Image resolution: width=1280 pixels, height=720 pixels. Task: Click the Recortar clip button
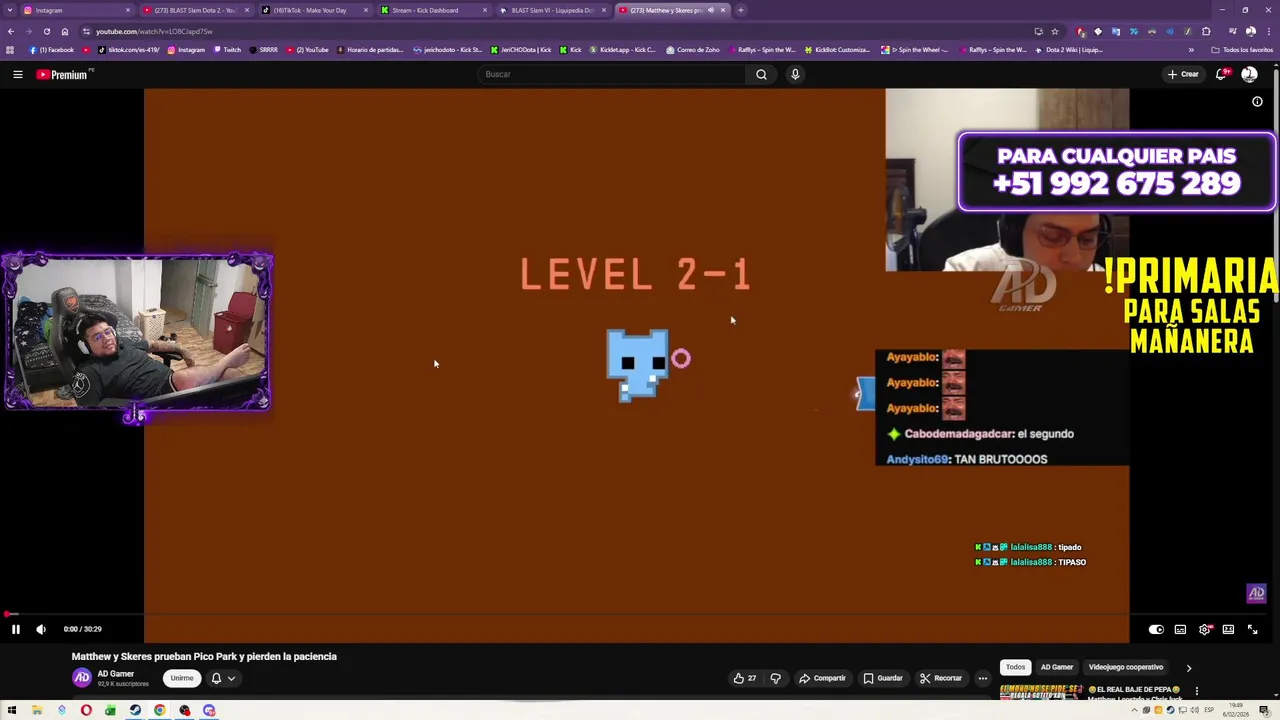point(941,678)
